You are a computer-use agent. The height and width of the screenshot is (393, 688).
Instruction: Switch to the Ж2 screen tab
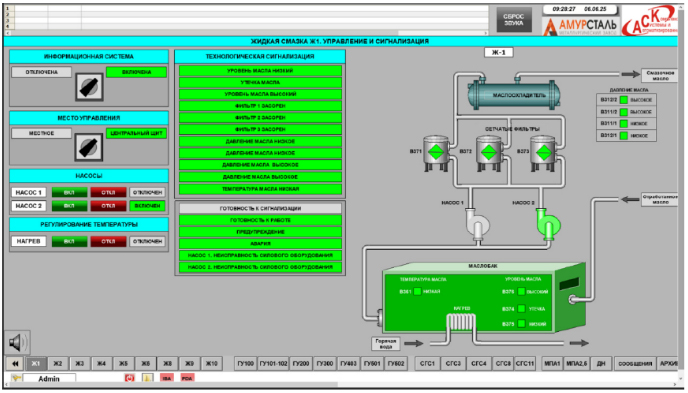click(58, 364)
